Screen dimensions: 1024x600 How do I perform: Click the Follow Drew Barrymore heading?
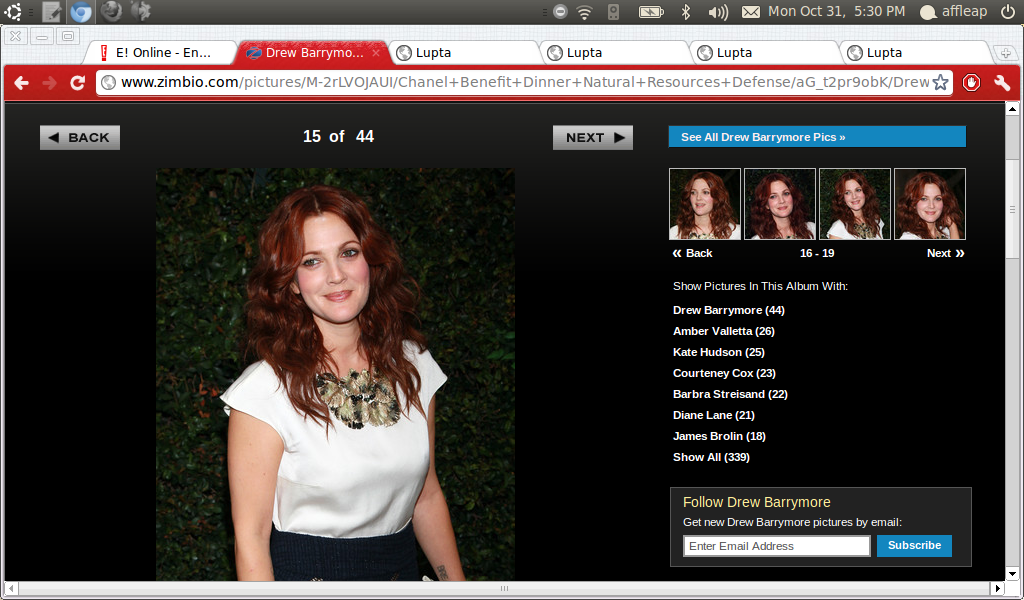757,502
